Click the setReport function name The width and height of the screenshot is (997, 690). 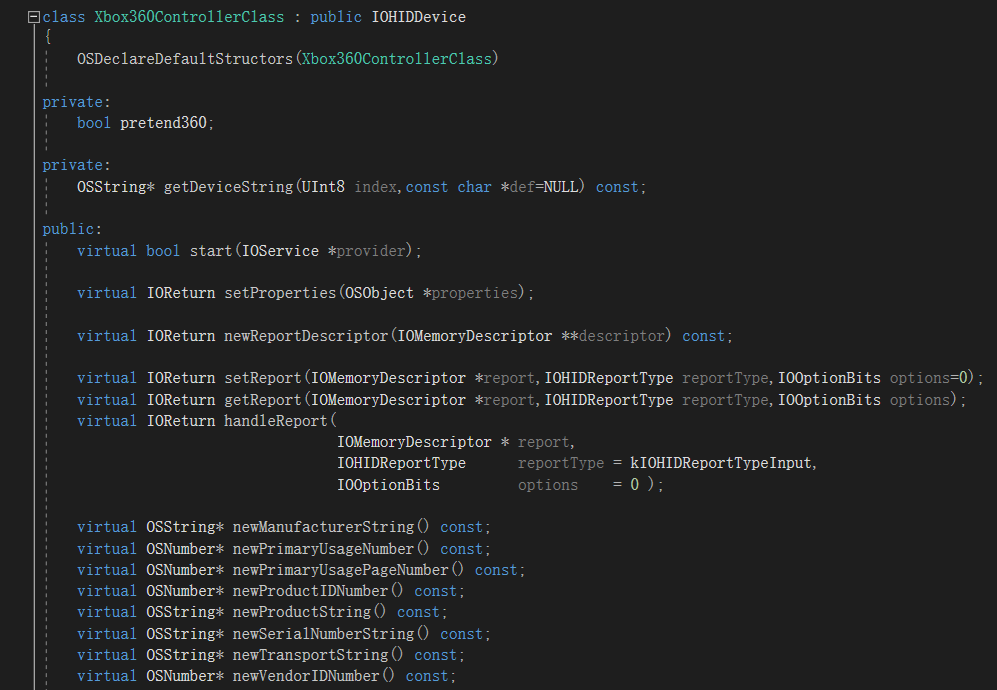[x=263, y=378]
